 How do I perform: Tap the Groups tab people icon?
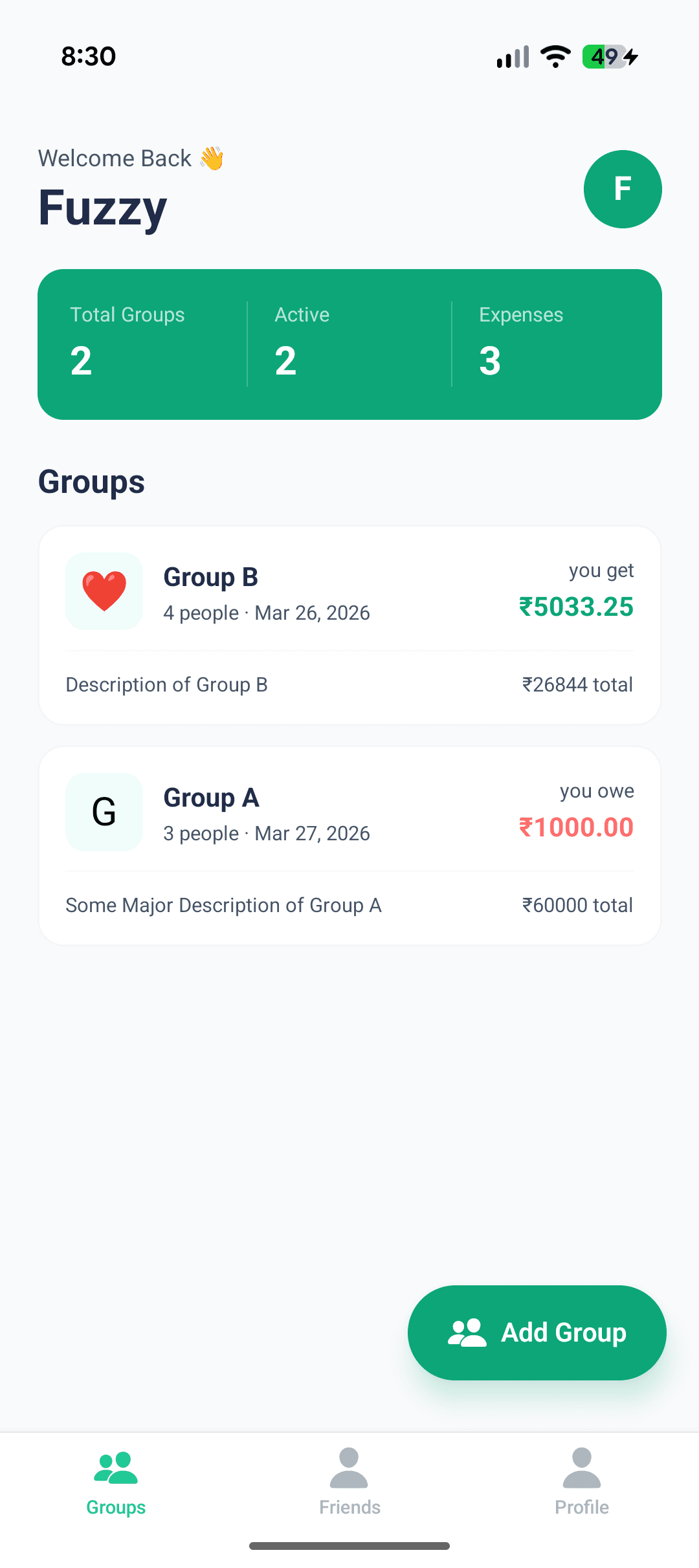(x=116, y=1468)
